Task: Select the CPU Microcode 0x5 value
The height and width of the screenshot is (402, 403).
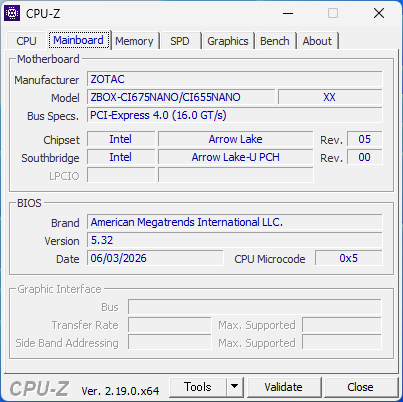Action: tap(349, 258)
